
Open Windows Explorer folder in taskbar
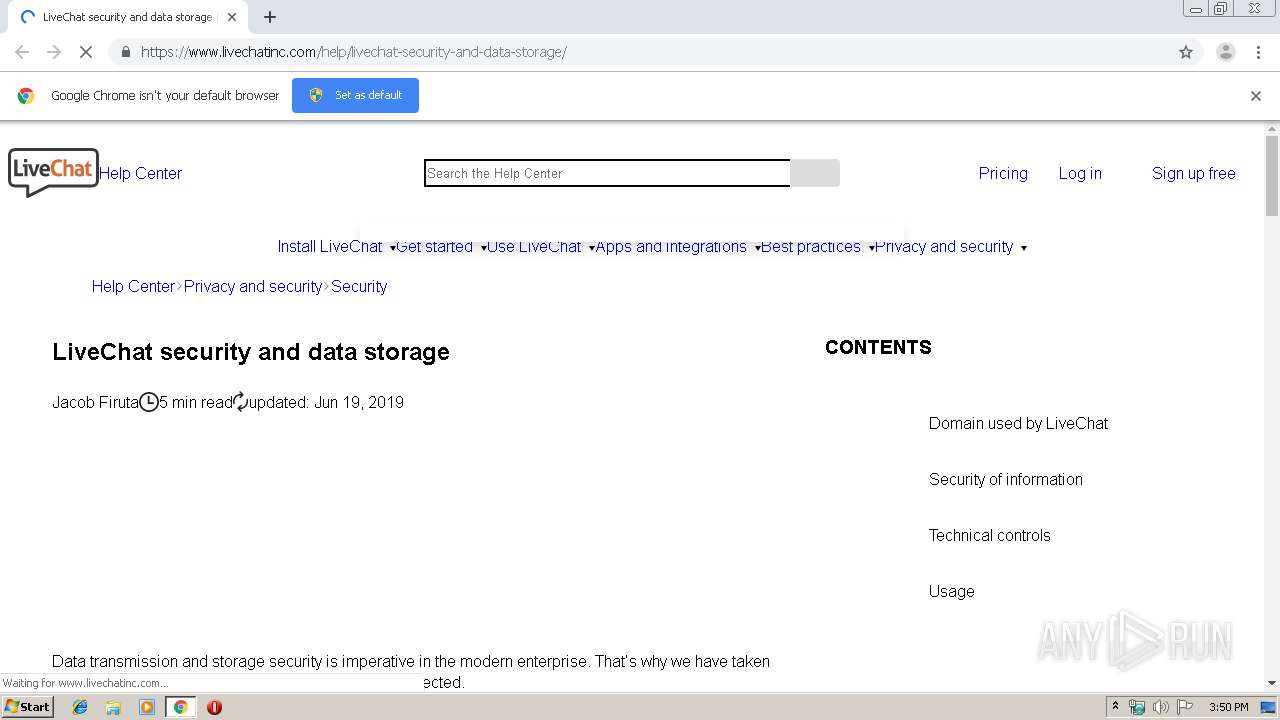coord(113,707)
